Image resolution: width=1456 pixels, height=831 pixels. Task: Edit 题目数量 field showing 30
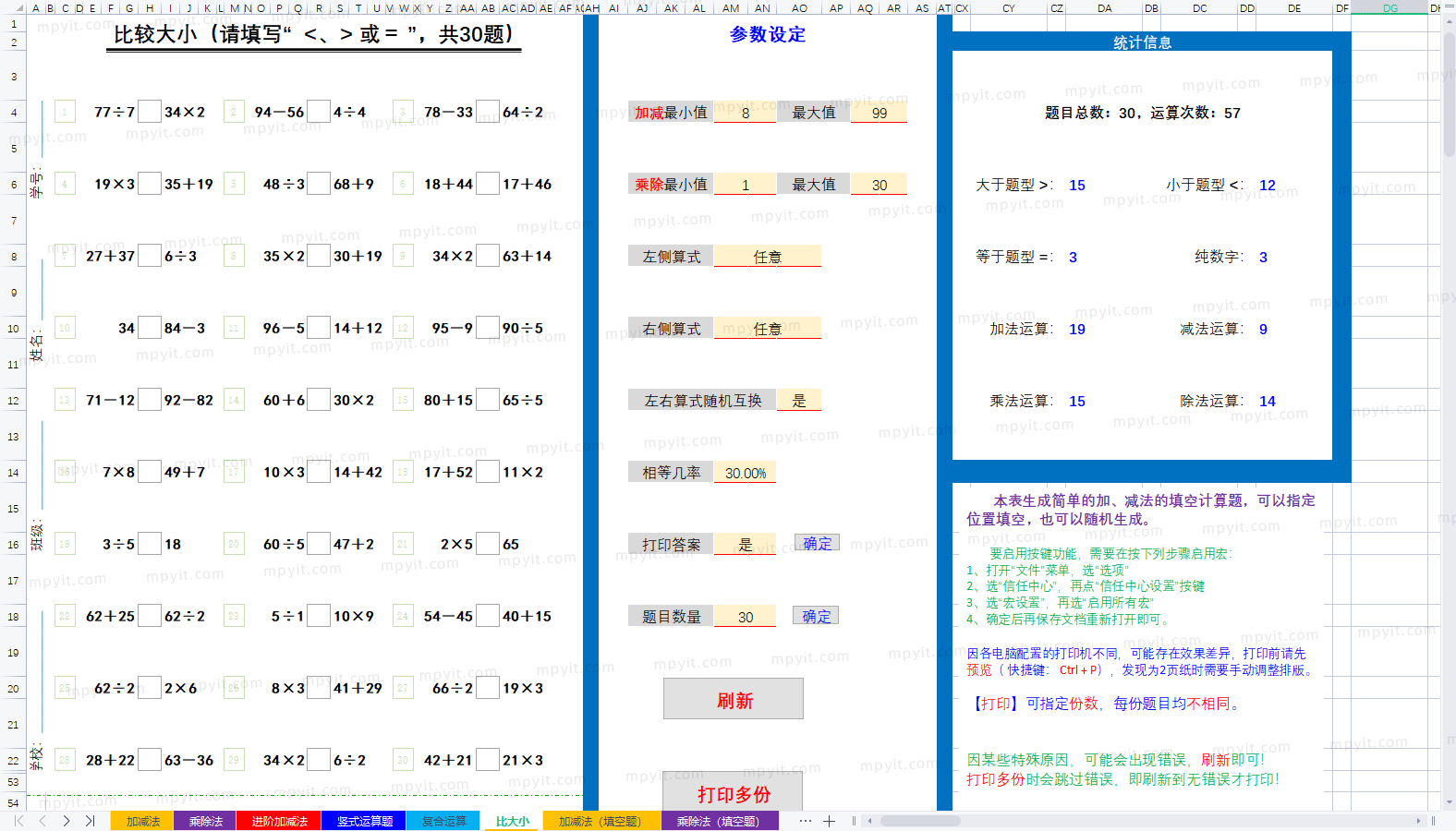point(746,617)
